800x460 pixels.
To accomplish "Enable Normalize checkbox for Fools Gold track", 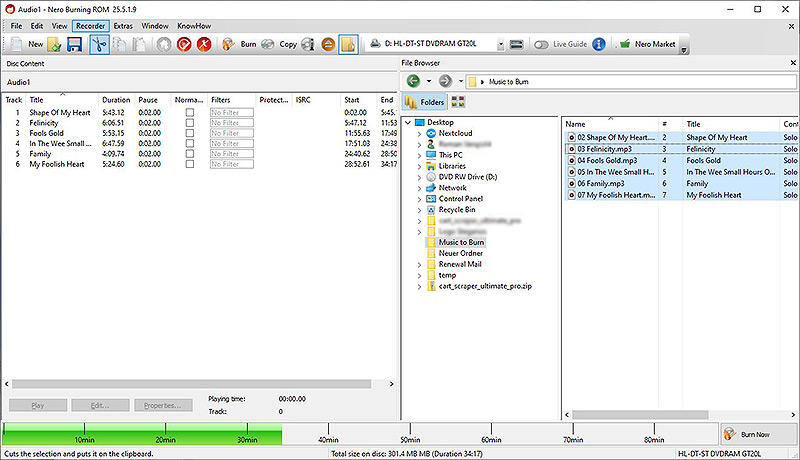I will (x=190, y=133).
